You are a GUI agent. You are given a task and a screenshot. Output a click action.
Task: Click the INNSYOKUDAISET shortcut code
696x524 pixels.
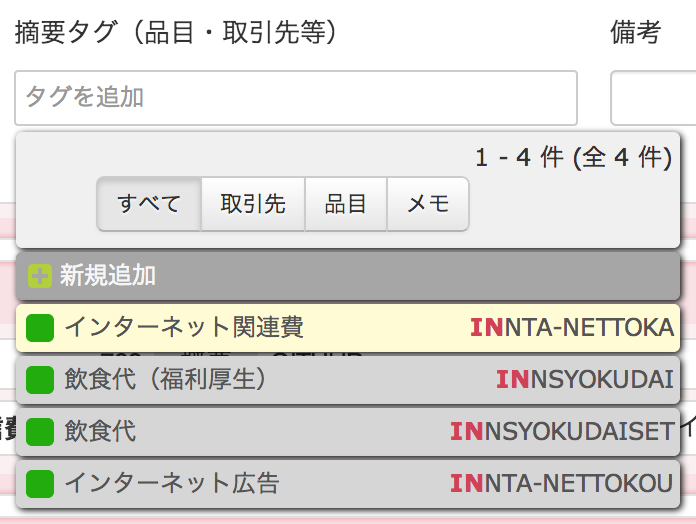[562, 432]
